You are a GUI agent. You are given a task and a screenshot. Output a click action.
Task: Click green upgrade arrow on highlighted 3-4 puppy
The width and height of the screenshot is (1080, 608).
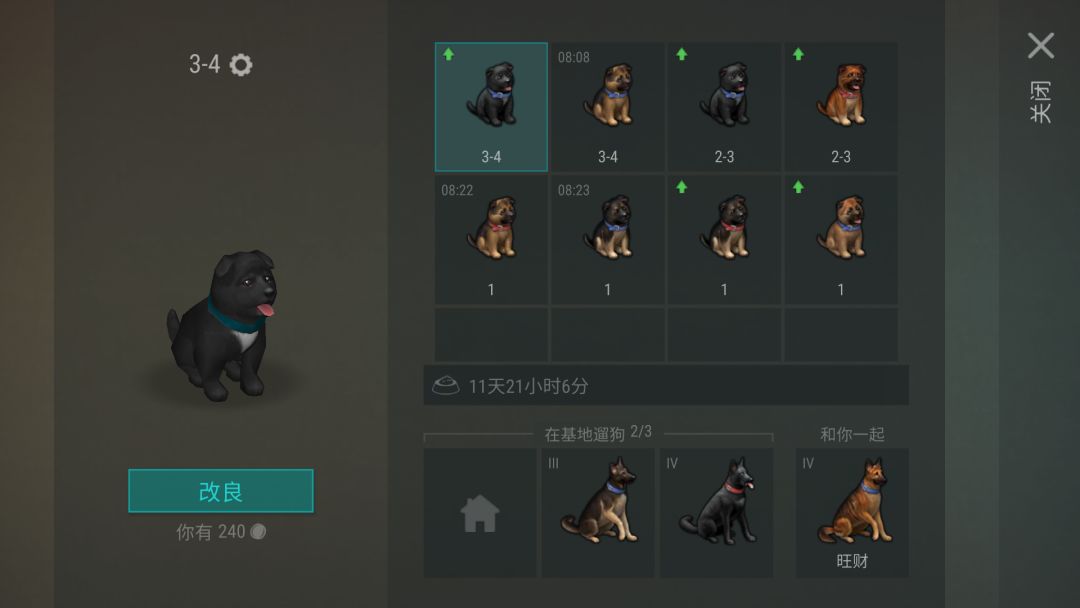pos(448,54)
